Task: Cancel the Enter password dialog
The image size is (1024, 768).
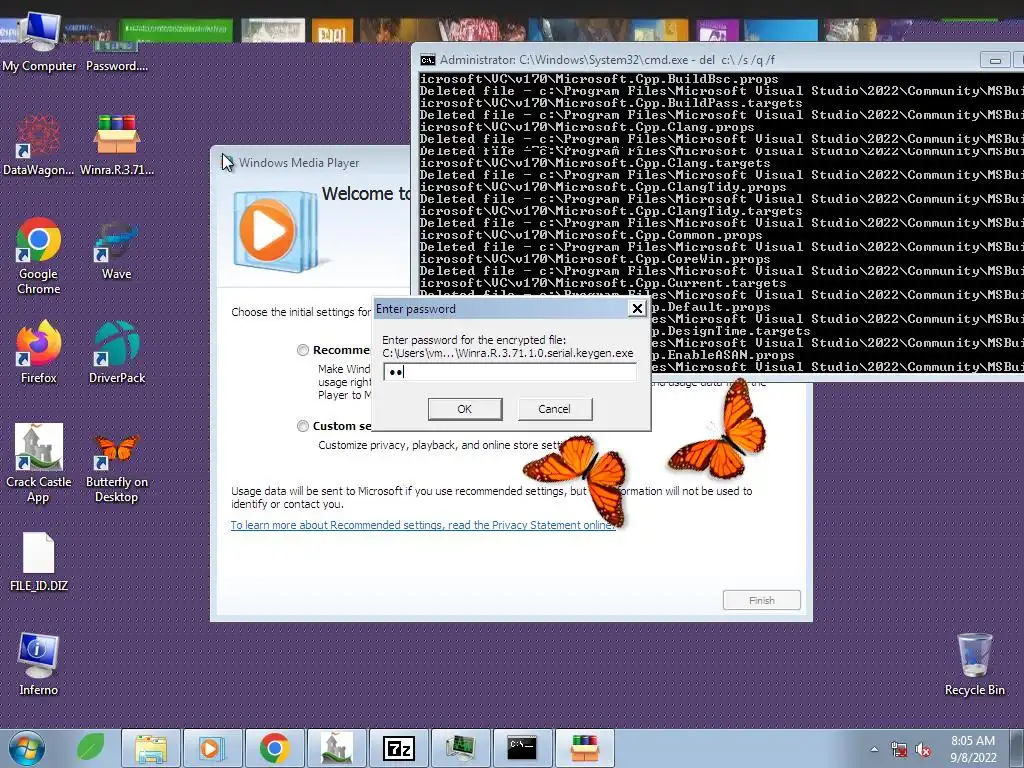Action: click(554, 409)
